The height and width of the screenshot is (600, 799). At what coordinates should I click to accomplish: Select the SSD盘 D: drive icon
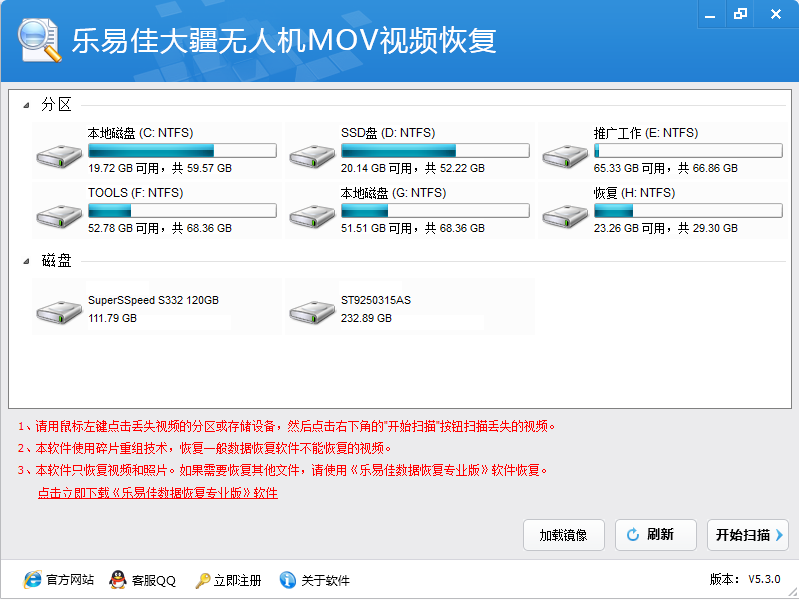click(x=312, y=156)
